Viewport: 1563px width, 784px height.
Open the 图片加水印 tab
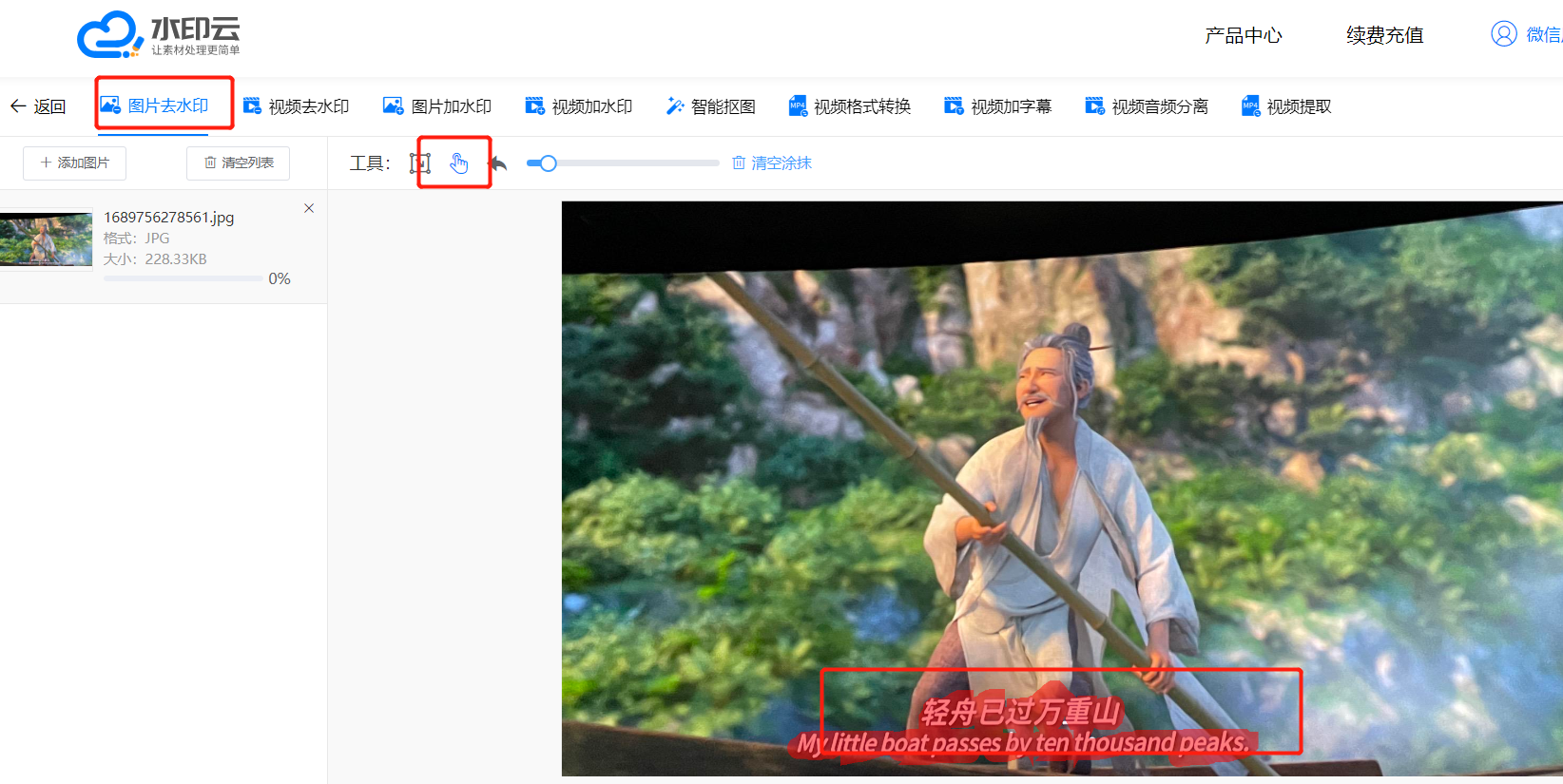(437, 106)
